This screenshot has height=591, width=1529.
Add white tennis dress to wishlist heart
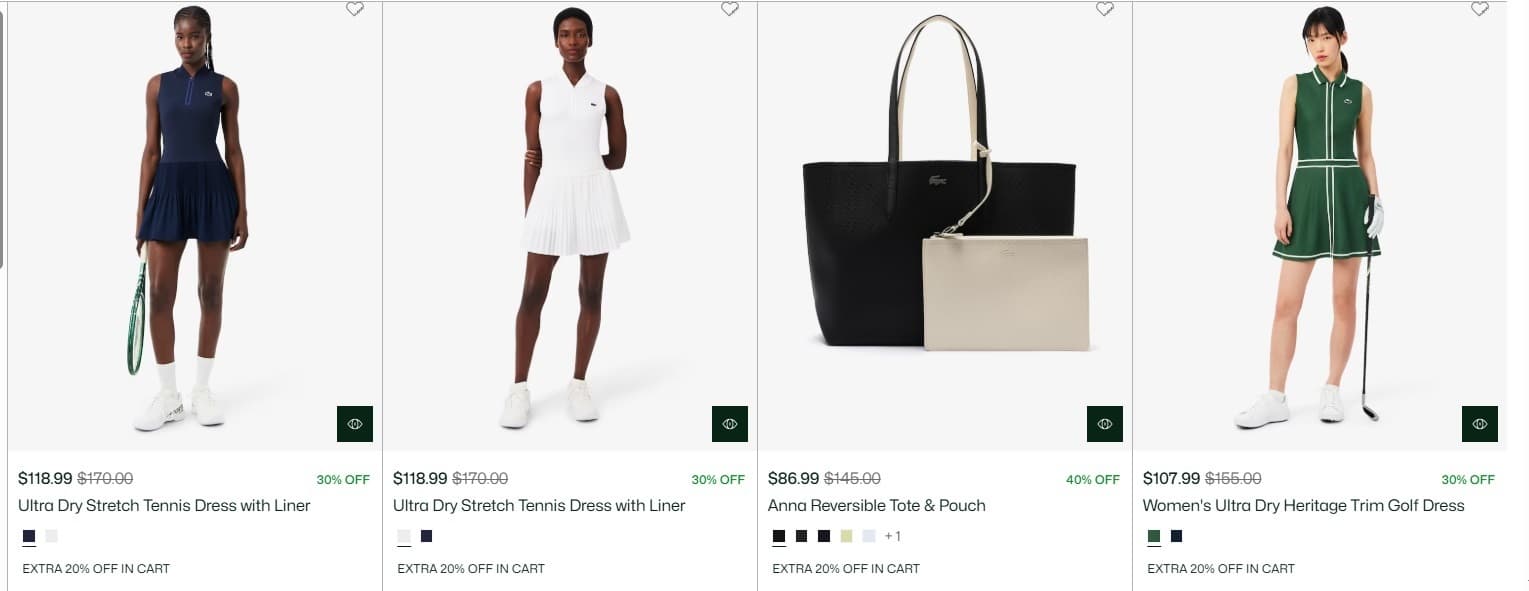point(730,8)
